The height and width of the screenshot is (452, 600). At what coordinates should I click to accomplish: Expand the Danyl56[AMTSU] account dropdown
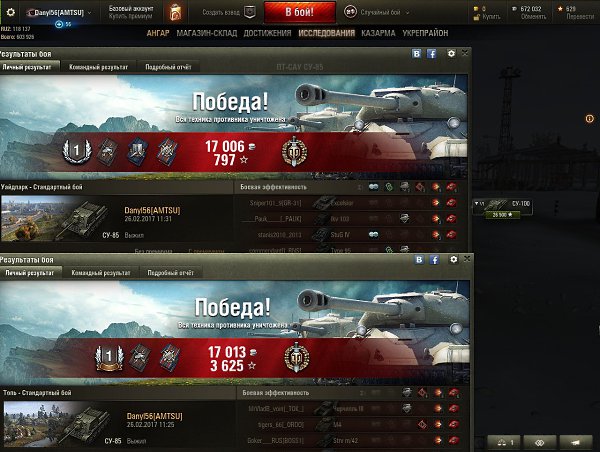pos(90,13)
